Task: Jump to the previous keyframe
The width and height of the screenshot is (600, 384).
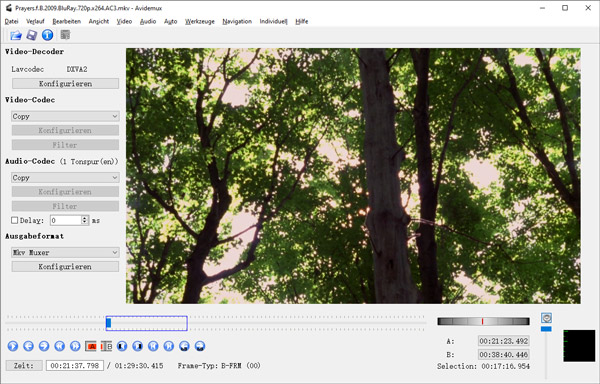Action: 59,346
